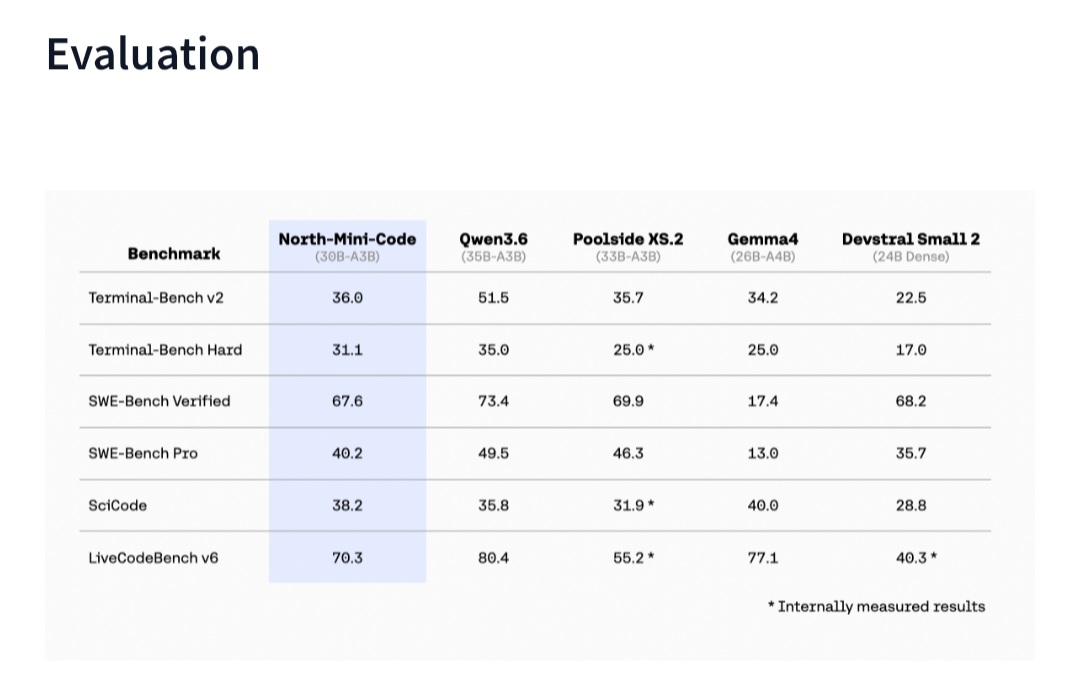Click the Qwen3.6 column header

coord(493,247)
